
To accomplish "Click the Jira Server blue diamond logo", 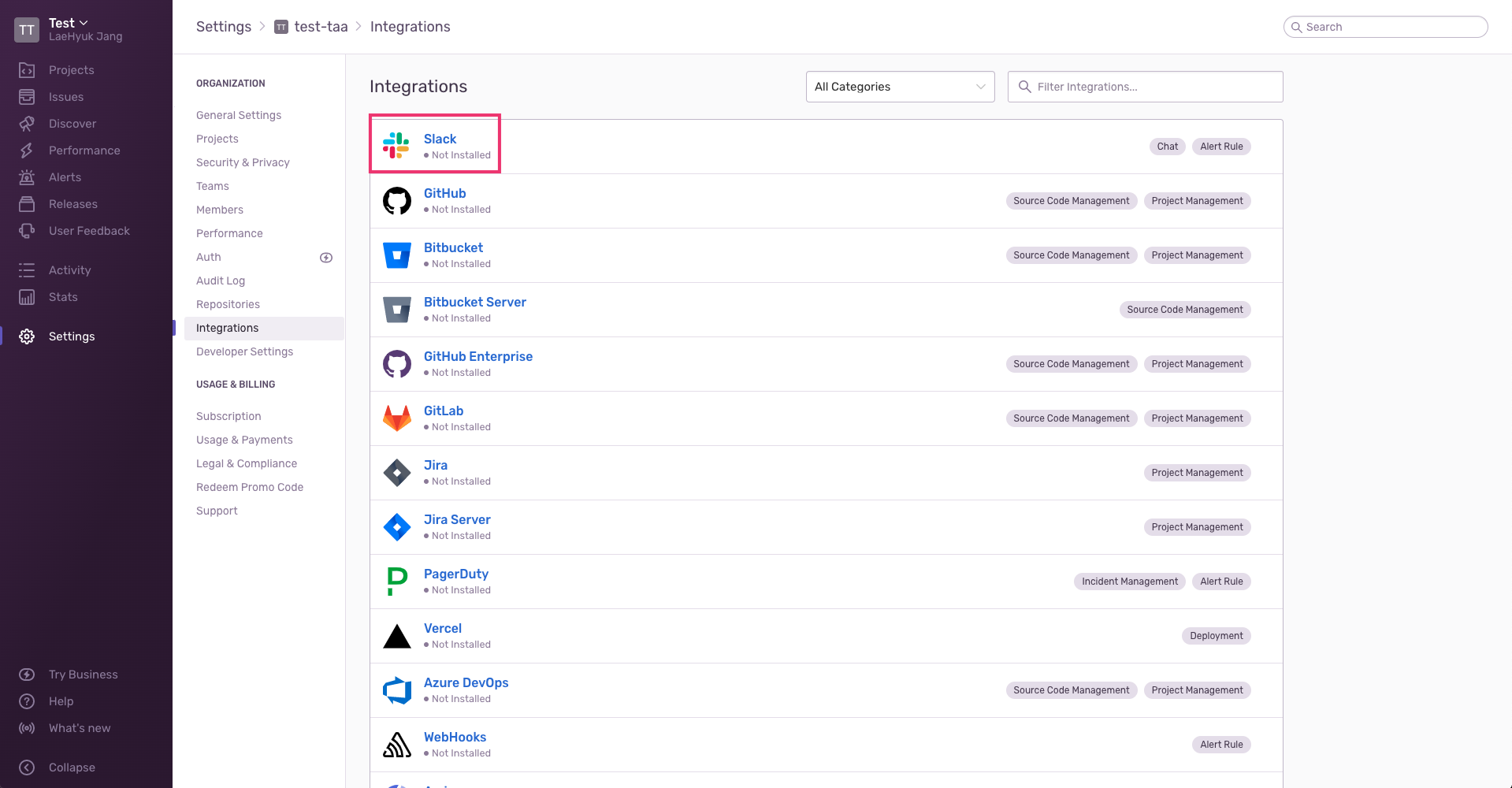I will [x=396, y=527].
